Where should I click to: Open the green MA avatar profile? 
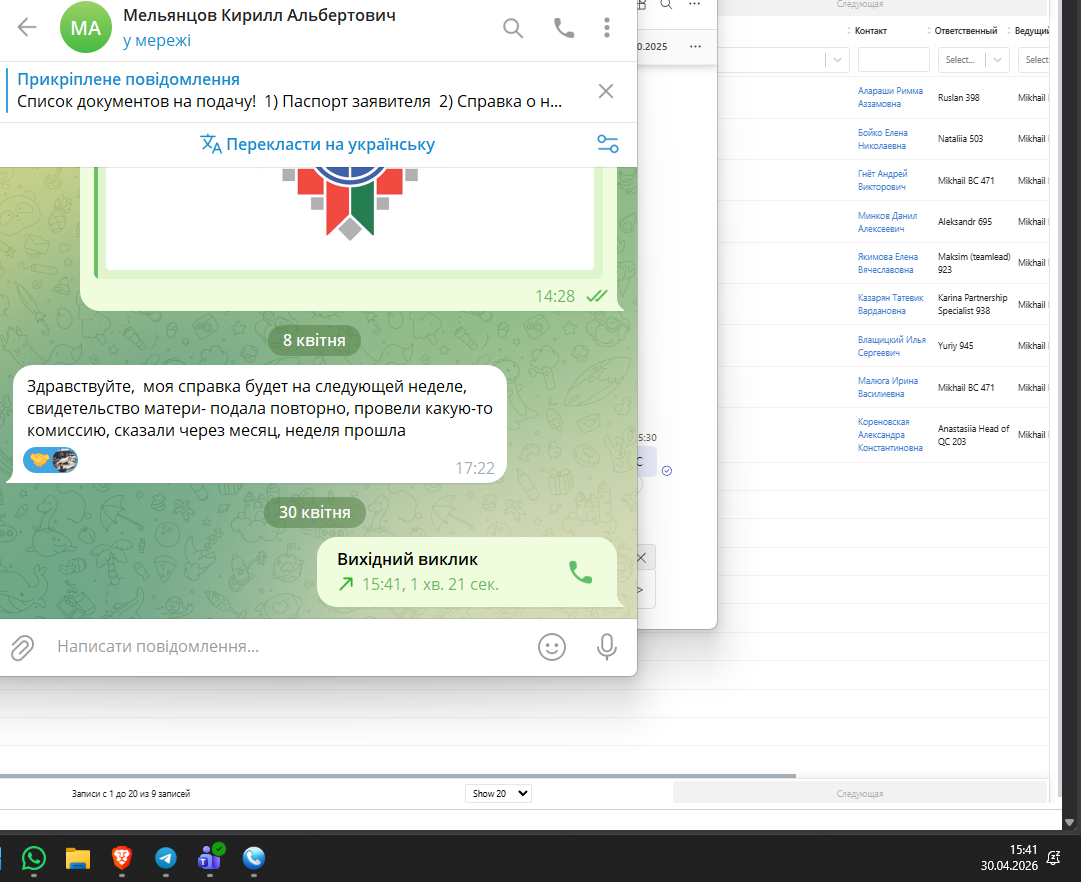pos(85,28)
